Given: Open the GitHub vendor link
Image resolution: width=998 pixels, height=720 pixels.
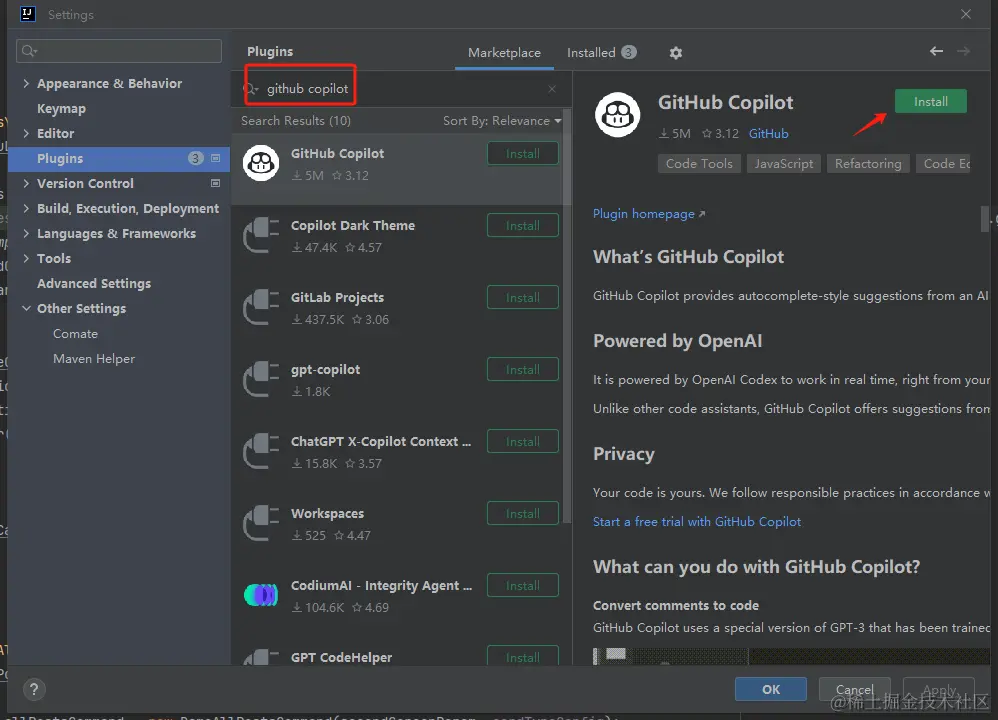Looking at the screenshot, I should pos(768,134).
